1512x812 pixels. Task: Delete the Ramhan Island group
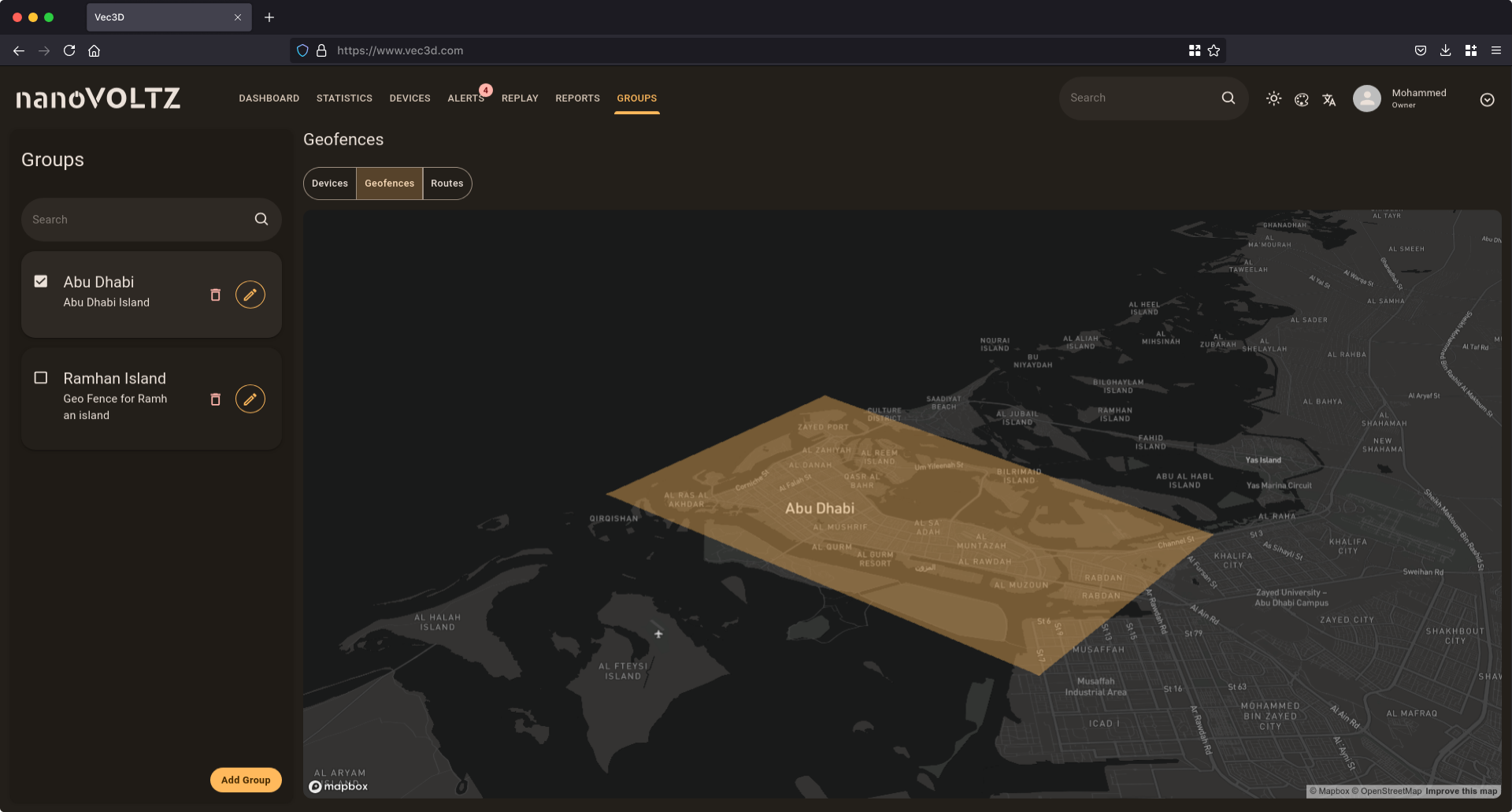[215, 399]
